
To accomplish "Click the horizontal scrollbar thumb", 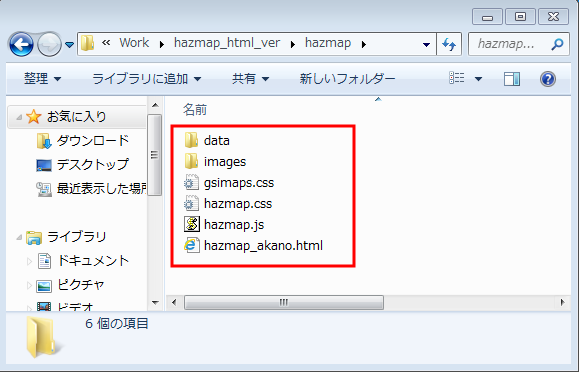I will [x=284, y=303].
